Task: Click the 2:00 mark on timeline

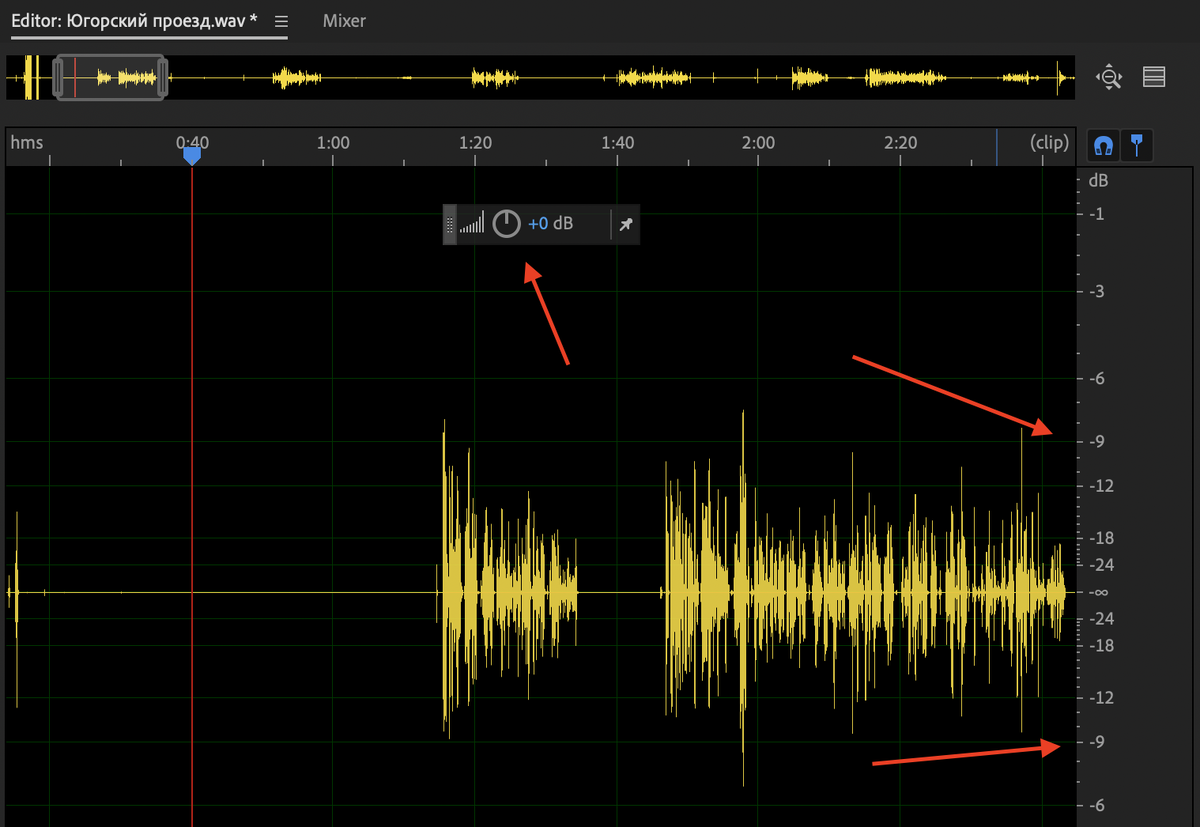Action: tap(759, 143)
